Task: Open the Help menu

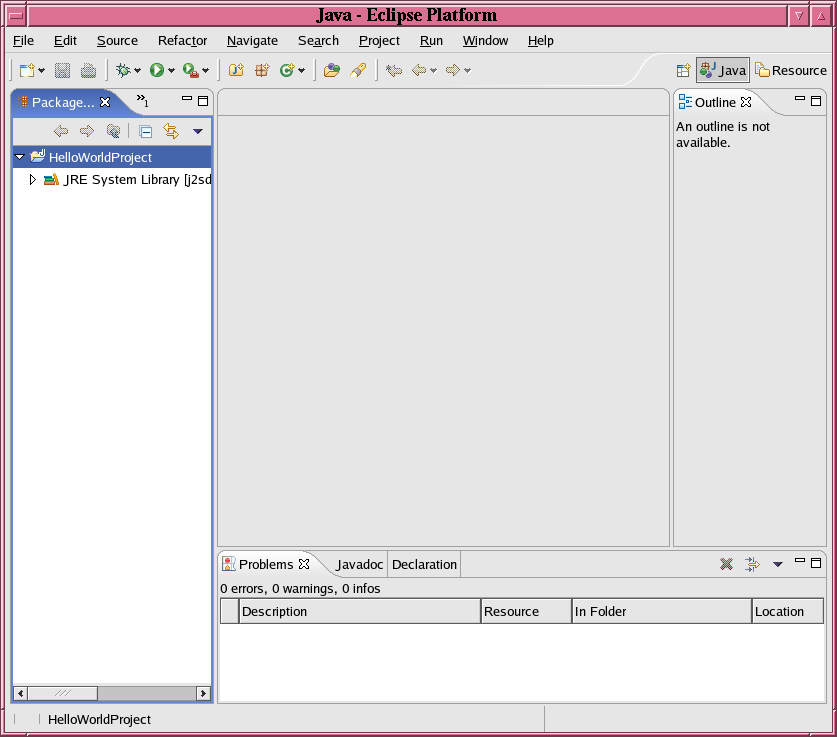Action: (541, 41)
